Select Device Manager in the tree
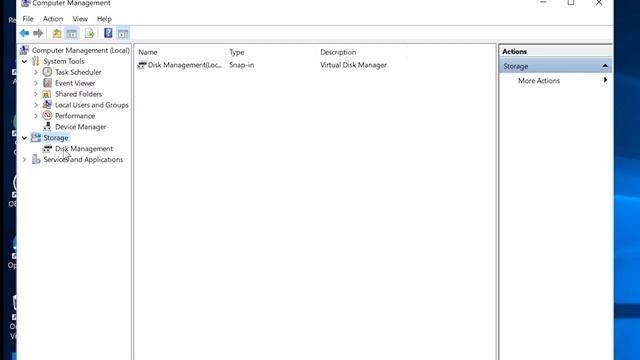Viewport: 640px width, 360px height. pyautogui.click(x=81, y=127)
